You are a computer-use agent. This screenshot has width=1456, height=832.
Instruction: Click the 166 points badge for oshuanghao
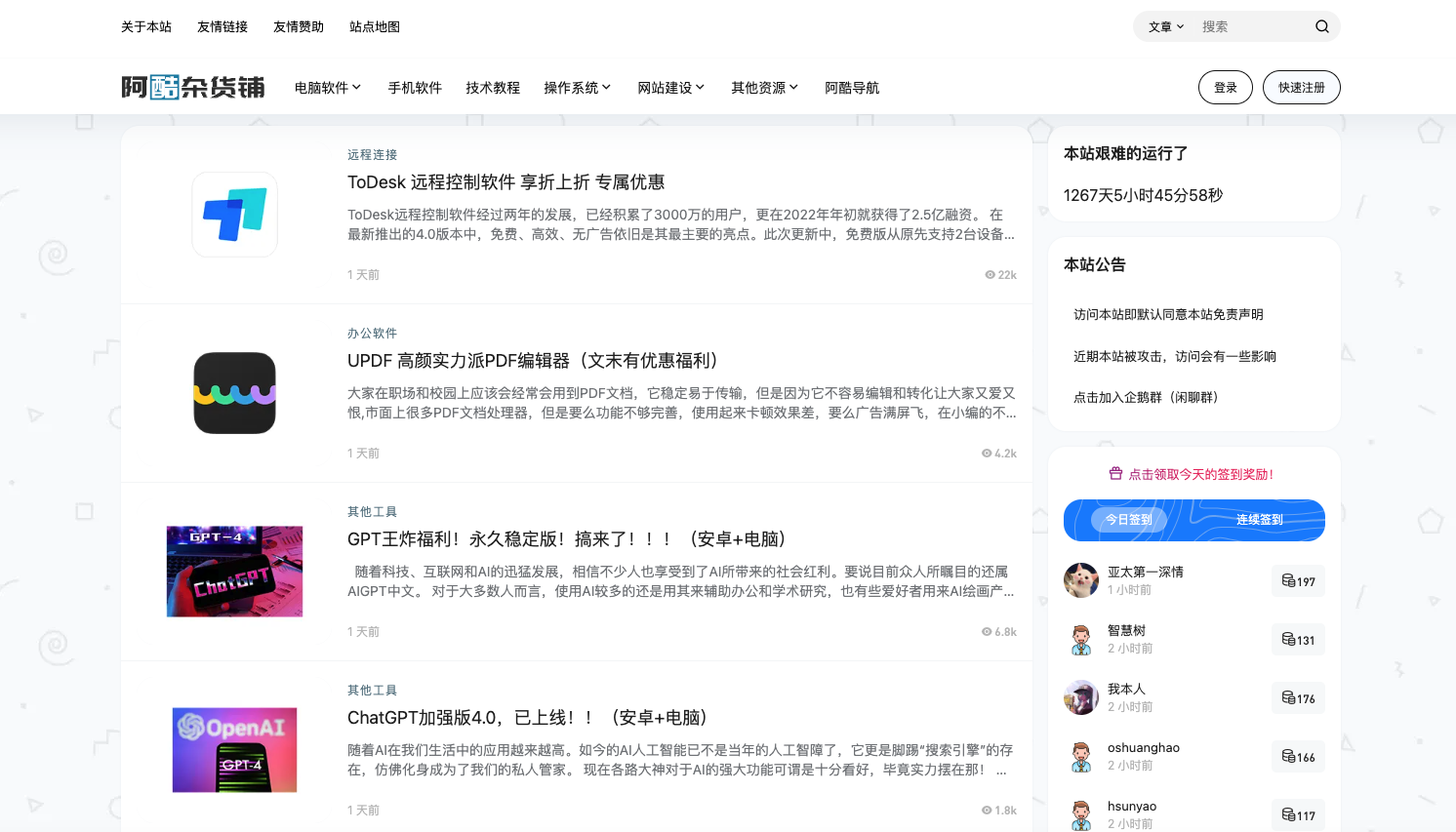click(x=1298, y=757)
